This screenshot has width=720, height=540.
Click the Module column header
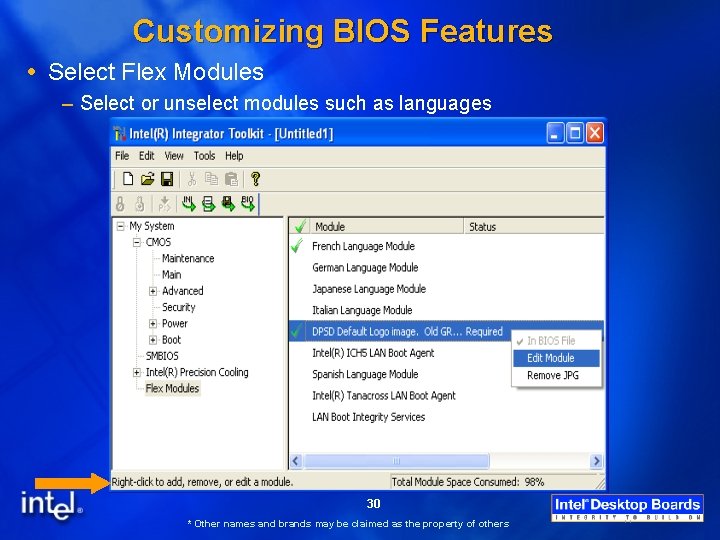[387, 226]
